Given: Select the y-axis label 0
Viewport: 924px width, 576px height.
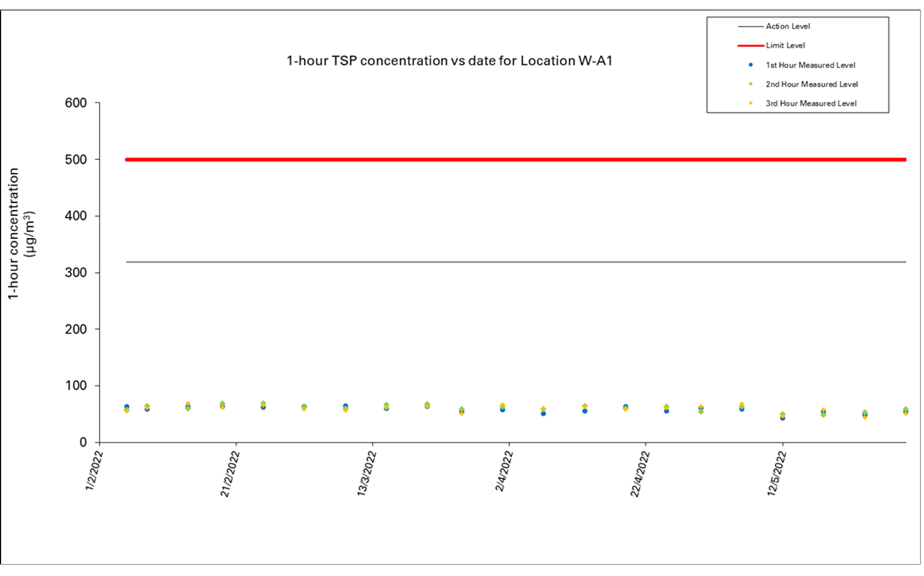Looking at the screenshot, I should tap(83, 442).
